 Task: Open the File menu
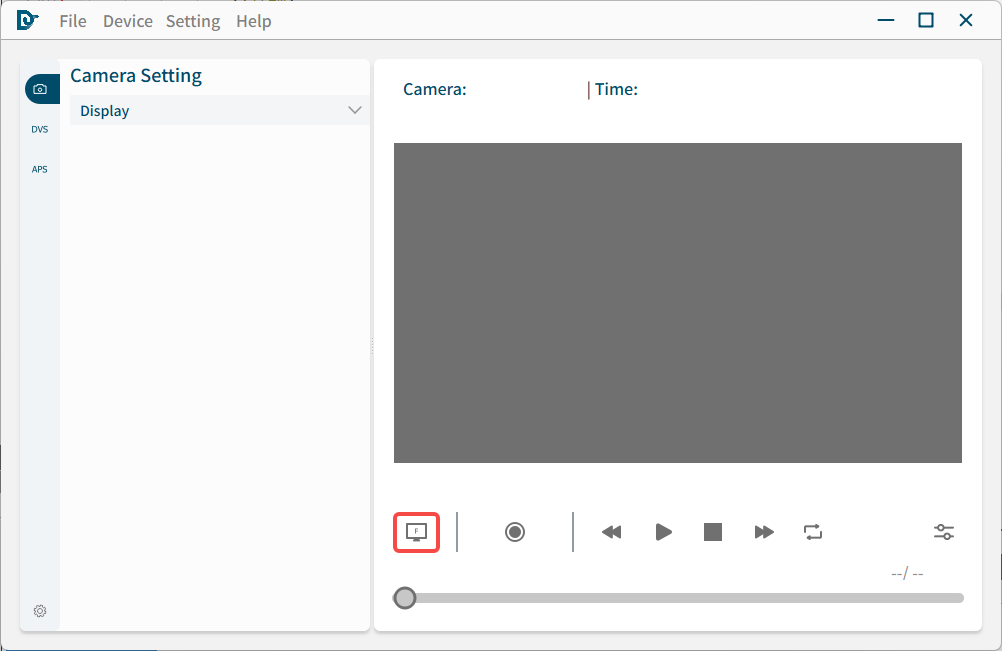click(x=73, y=21)
